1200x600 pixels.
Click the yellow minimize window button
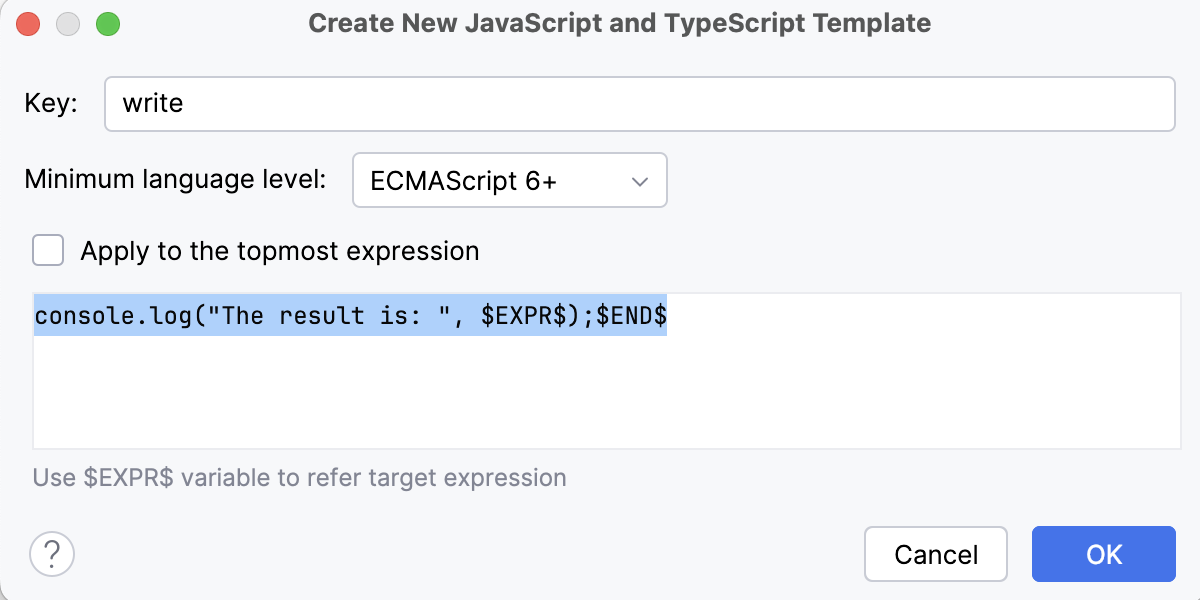[x=68, y=22]
